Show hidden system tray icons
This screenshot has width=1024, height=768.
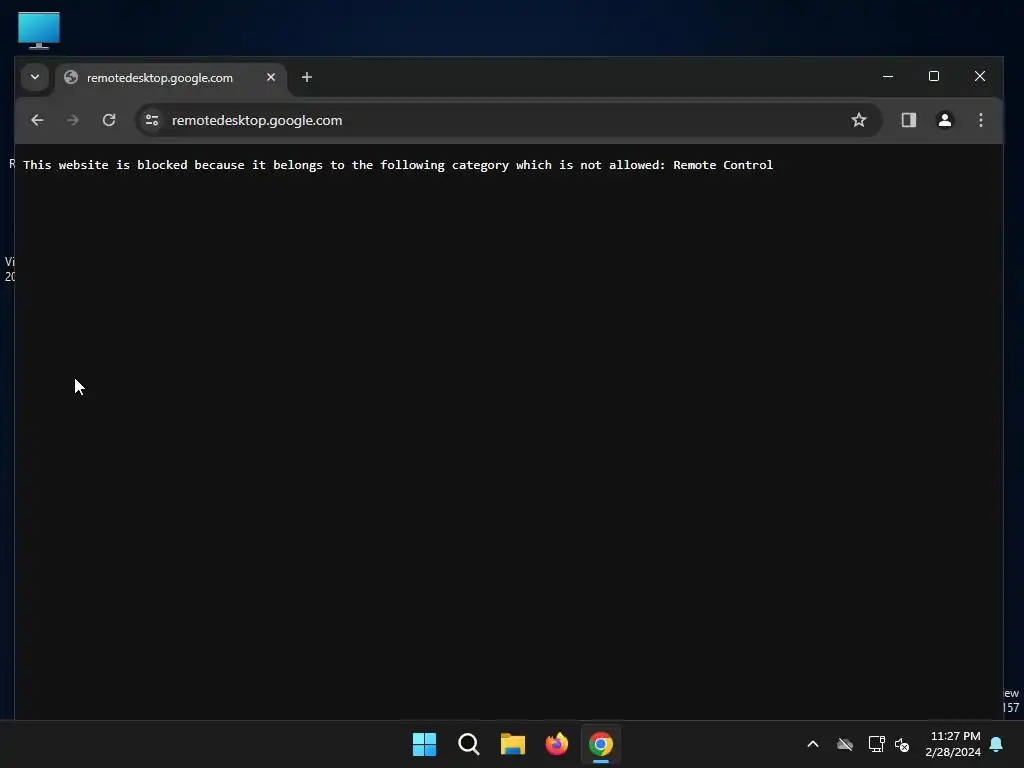(813, 744)
